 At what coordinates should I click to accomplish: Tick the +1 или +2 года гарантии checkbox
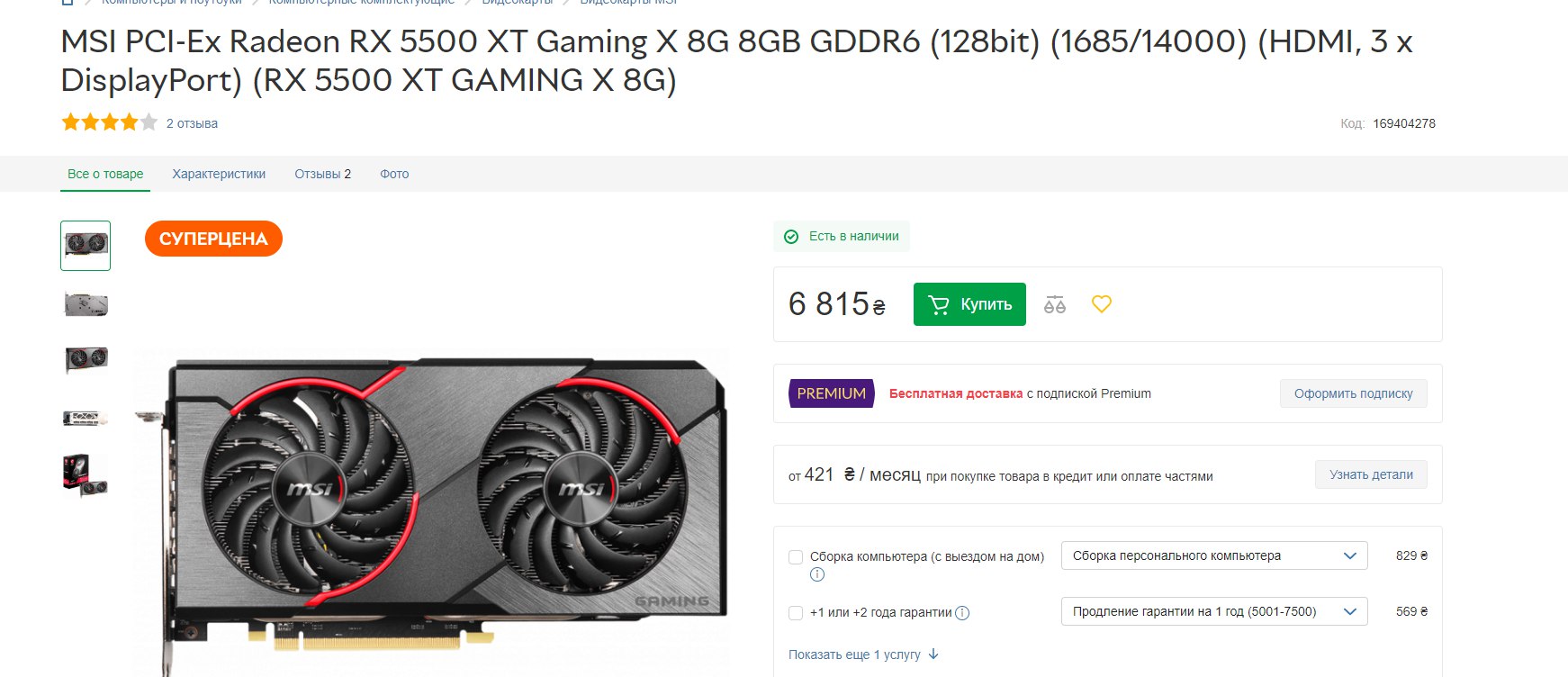796,613
